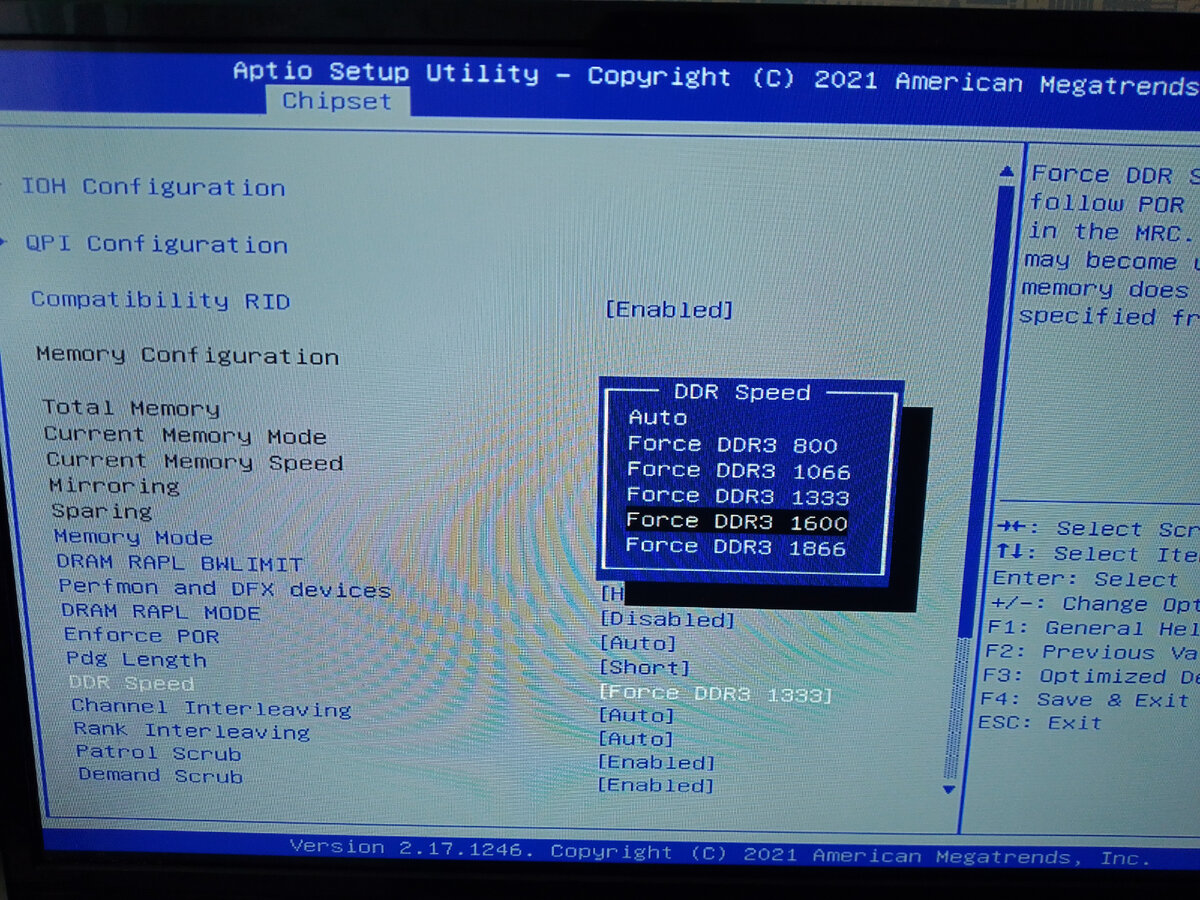Select Memory Mode setting

click(x=133, y=537)
